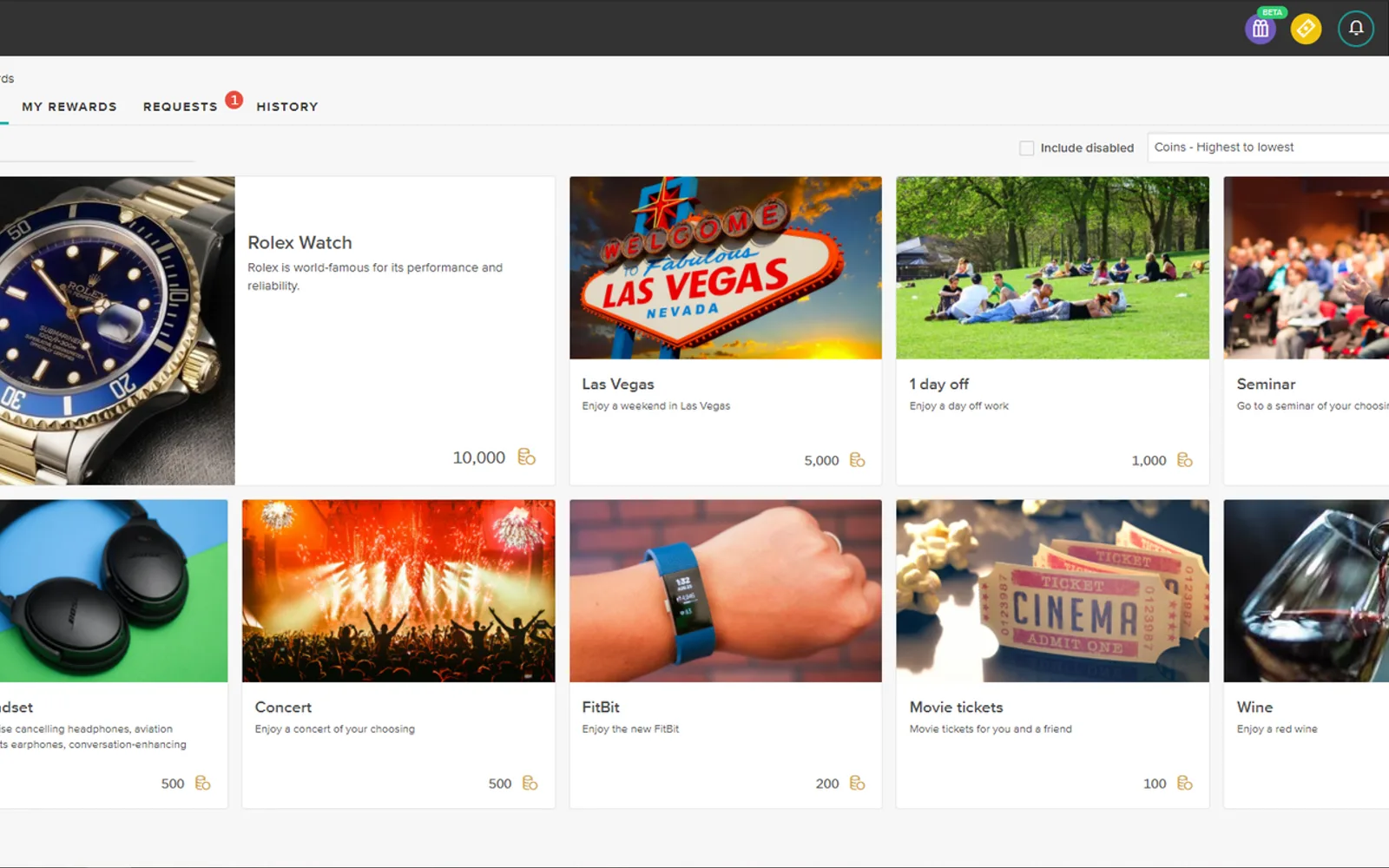
Task: Click the coin icon on Concert card
Action: point(530,783)
